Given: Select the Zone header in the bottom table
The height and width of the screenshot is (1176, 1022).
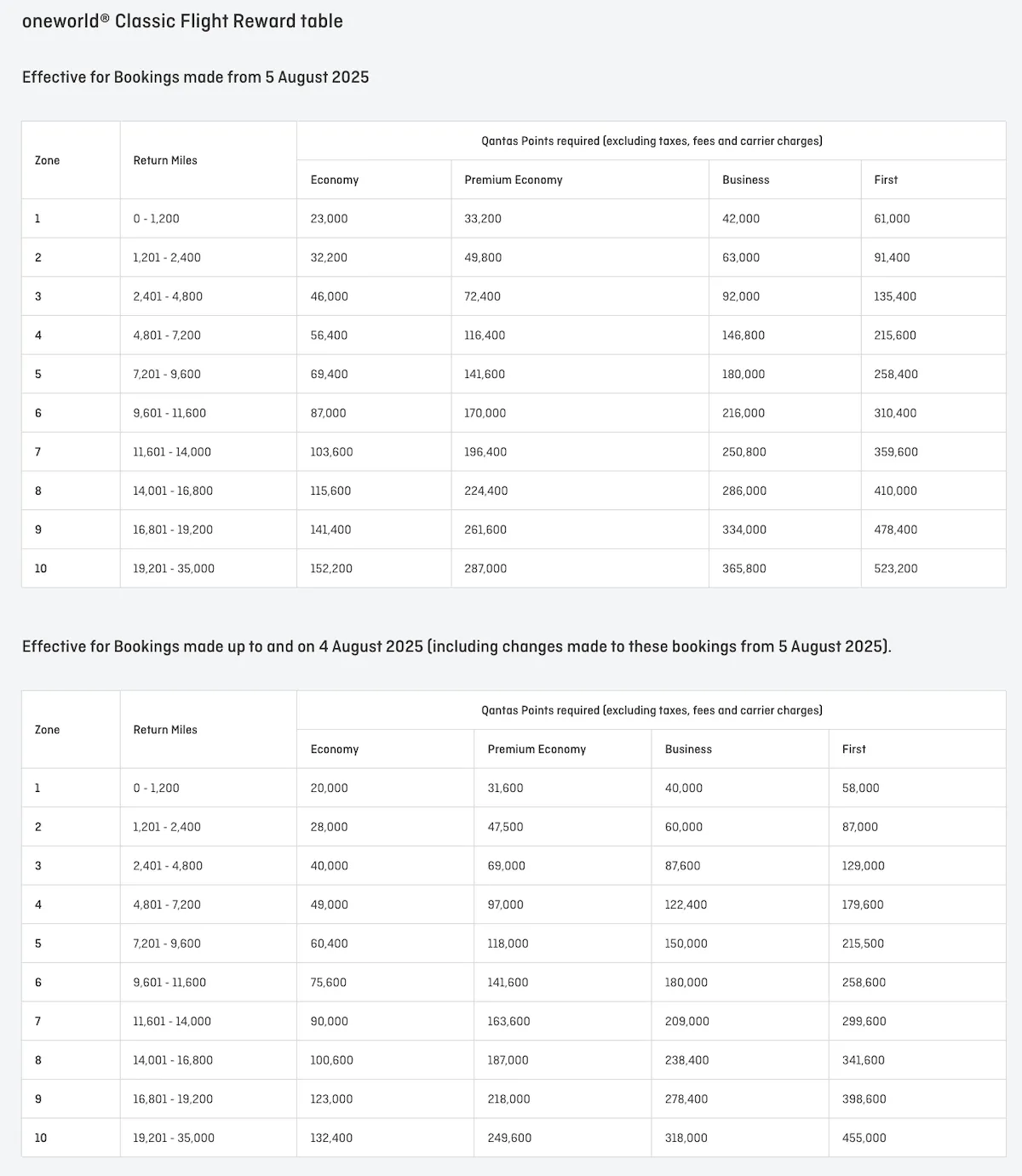Looking at the screenshot, I should 48,730.
